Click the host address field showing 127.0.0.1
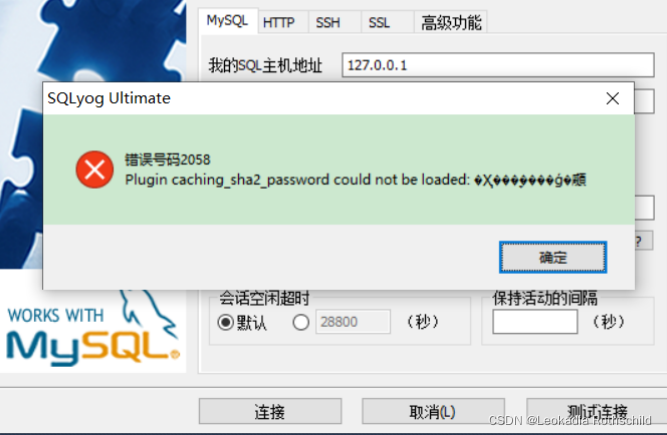Screen dimensions: 667x435 click(x=498, y=65)
